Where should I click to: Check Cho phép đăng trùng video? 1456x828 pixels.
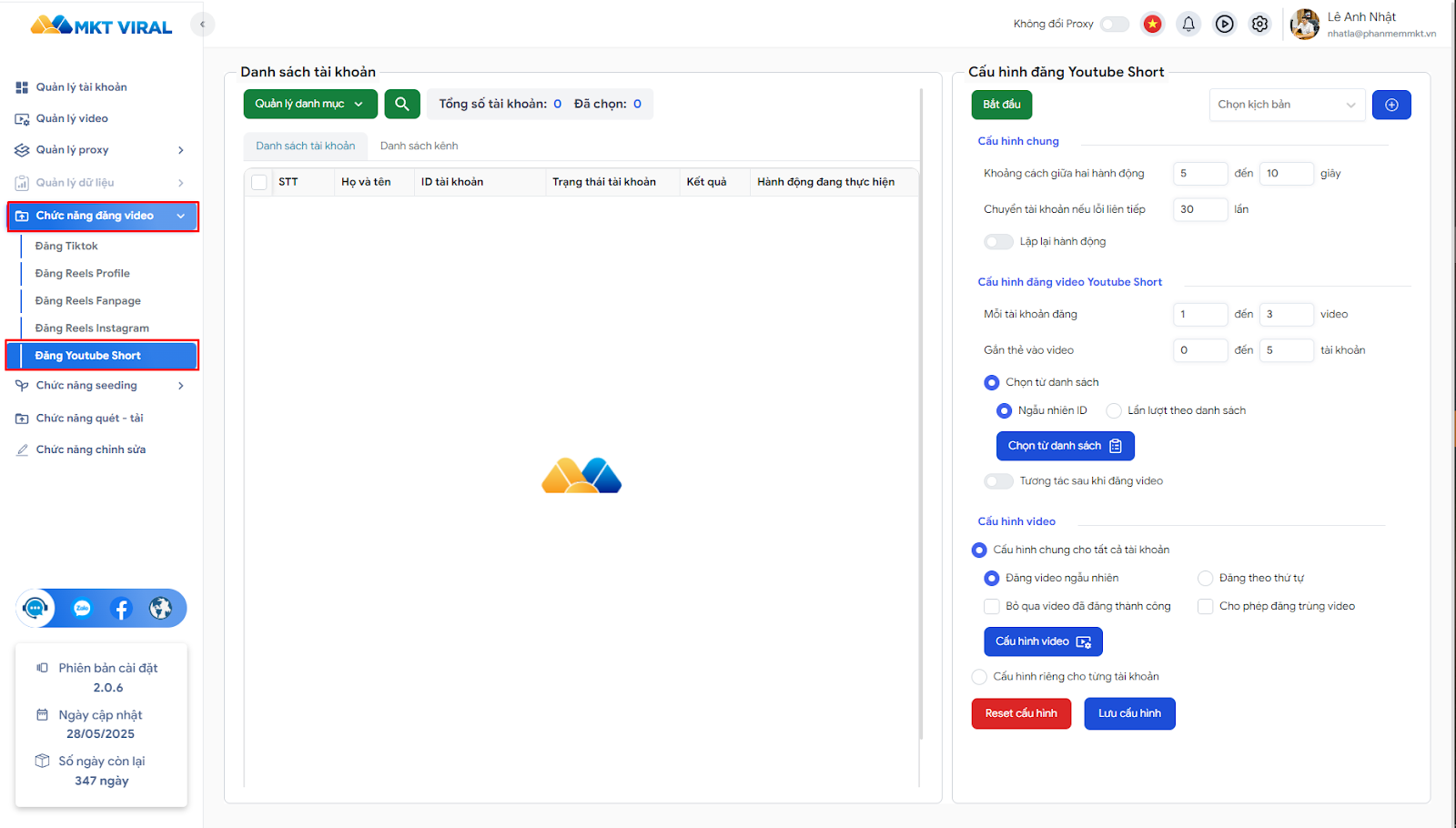1205,607
